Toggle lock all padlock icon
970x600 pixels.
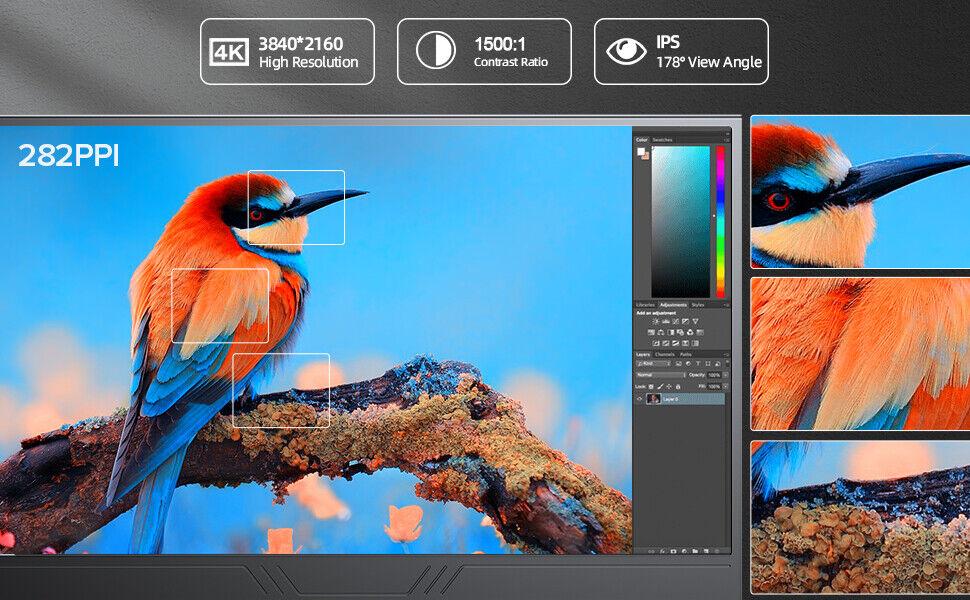(x=678, y=385)
